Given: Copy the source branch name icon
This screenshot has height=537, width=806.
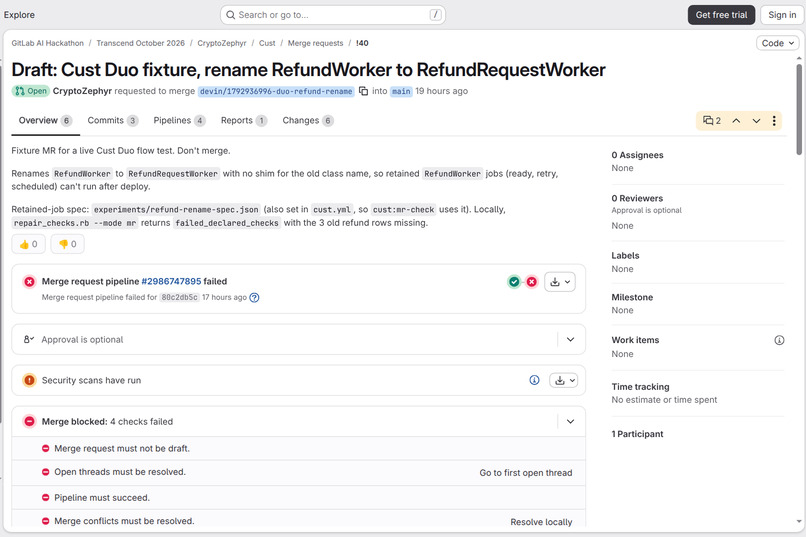Looking at the screenshot, I should (x=363, y=91).
